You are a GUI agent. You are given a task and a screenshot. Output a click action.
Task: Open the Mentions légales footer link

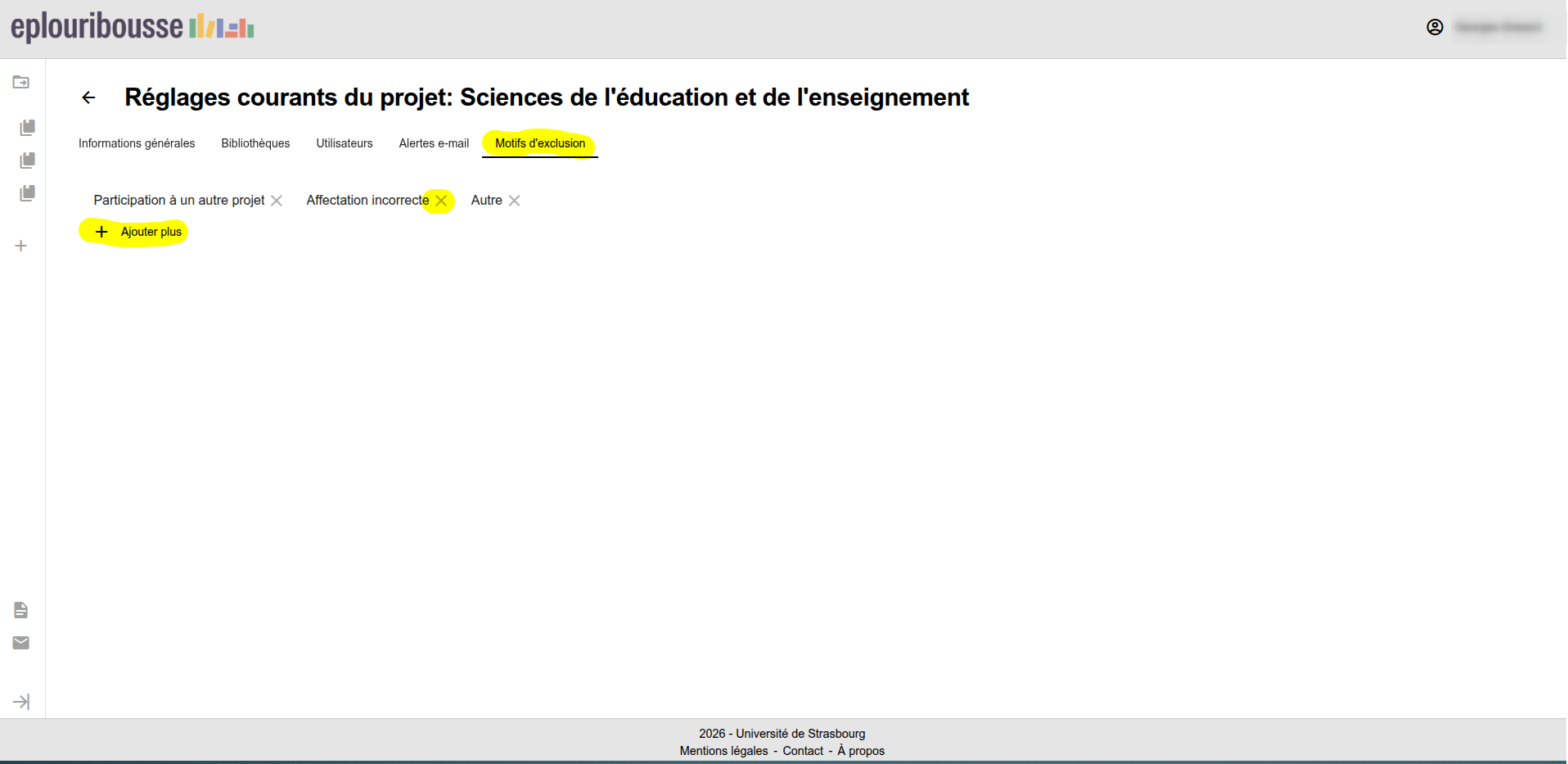(723, 751)
